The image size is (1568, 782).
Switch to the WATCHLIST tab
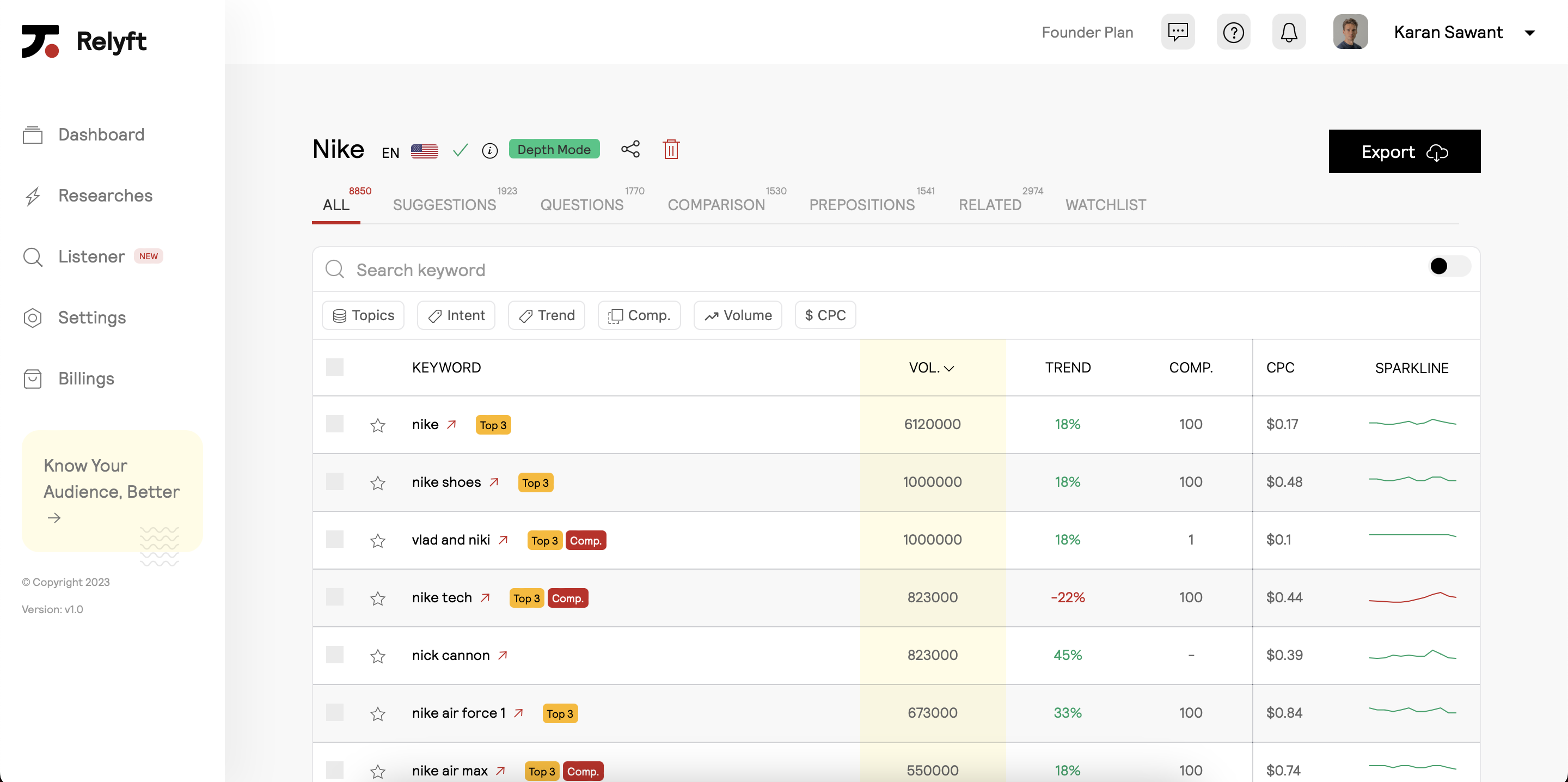tap(1105, 205)
